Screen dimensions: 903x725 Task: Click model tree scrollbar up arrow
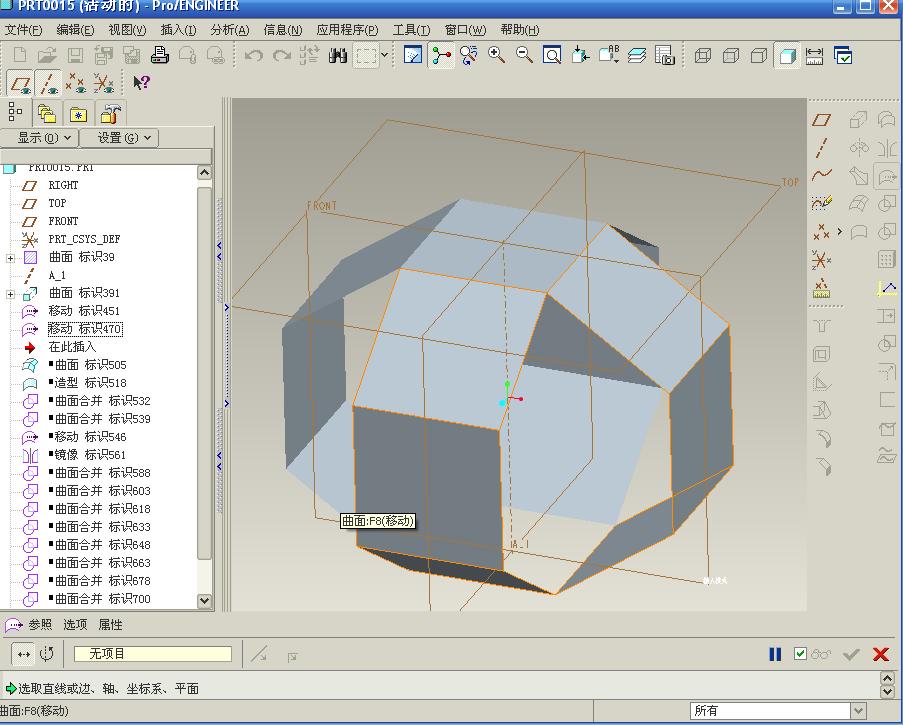[x=204, y=172]
